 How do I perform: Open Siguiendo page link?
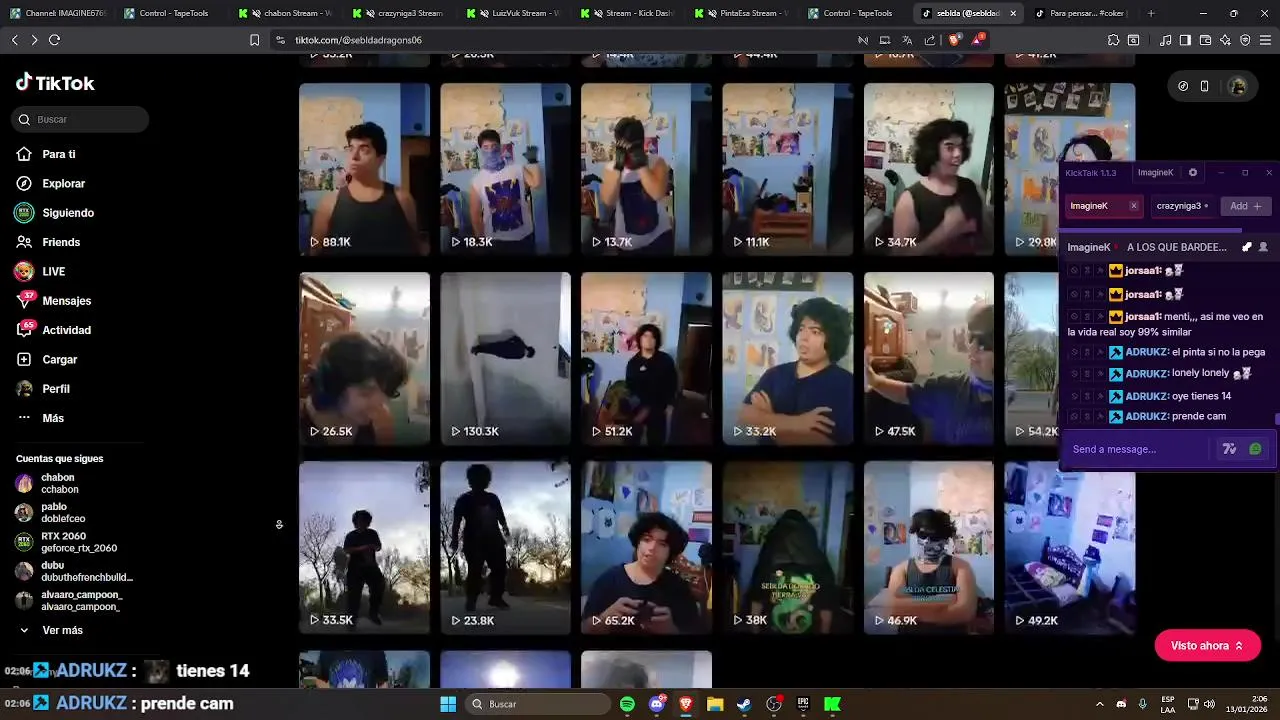(x=68, y=213)
